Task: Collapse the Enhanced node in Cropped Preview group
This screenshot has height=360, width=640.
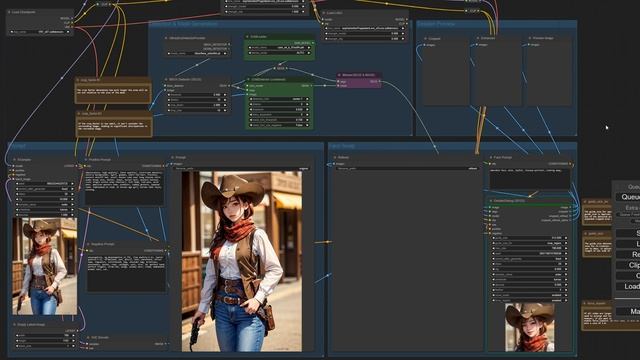Action: pyautogui.click(x=478, y=38)
